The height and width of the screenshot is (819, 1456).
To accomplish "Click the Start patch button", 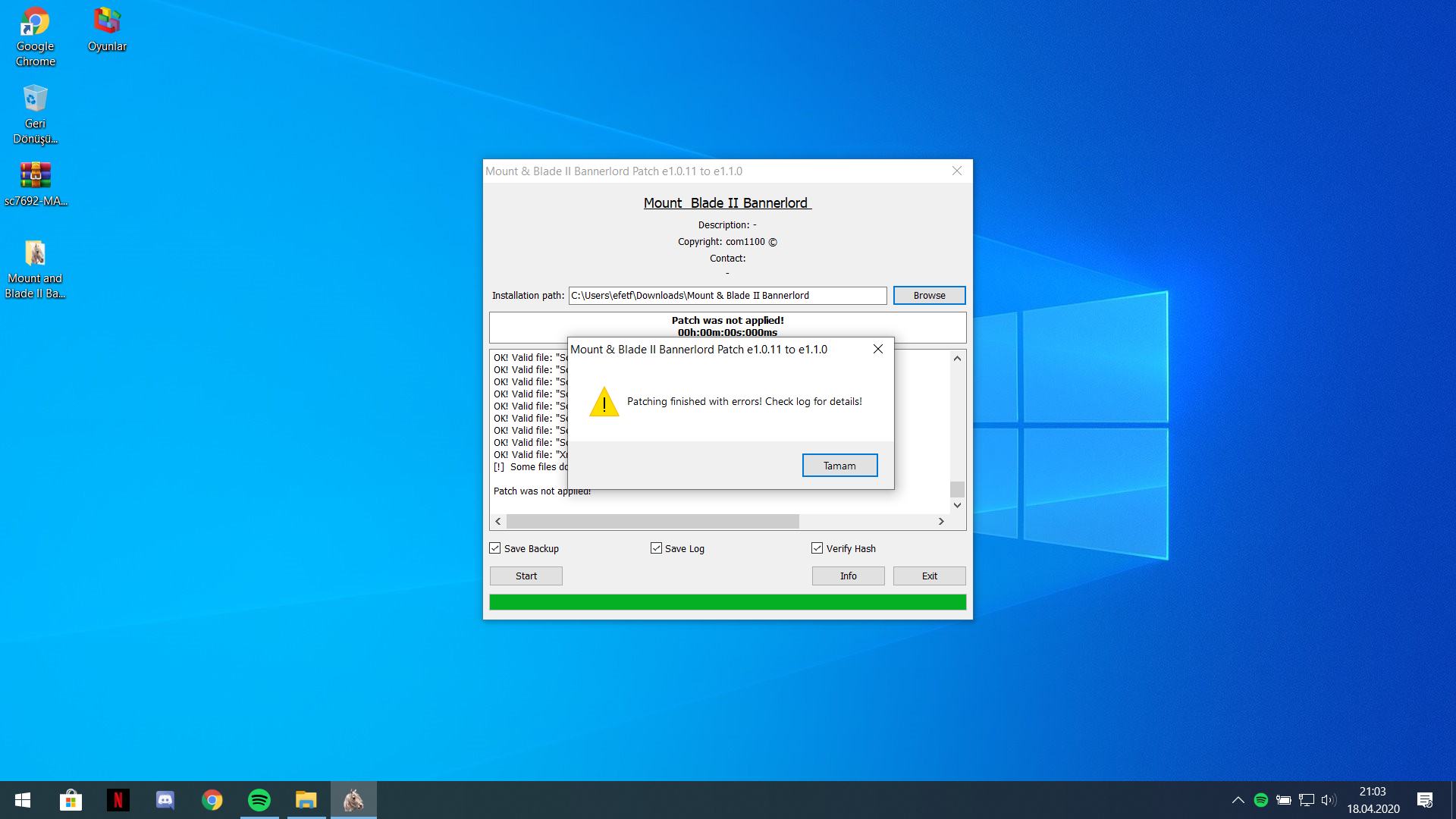I will tap(526, 576).
